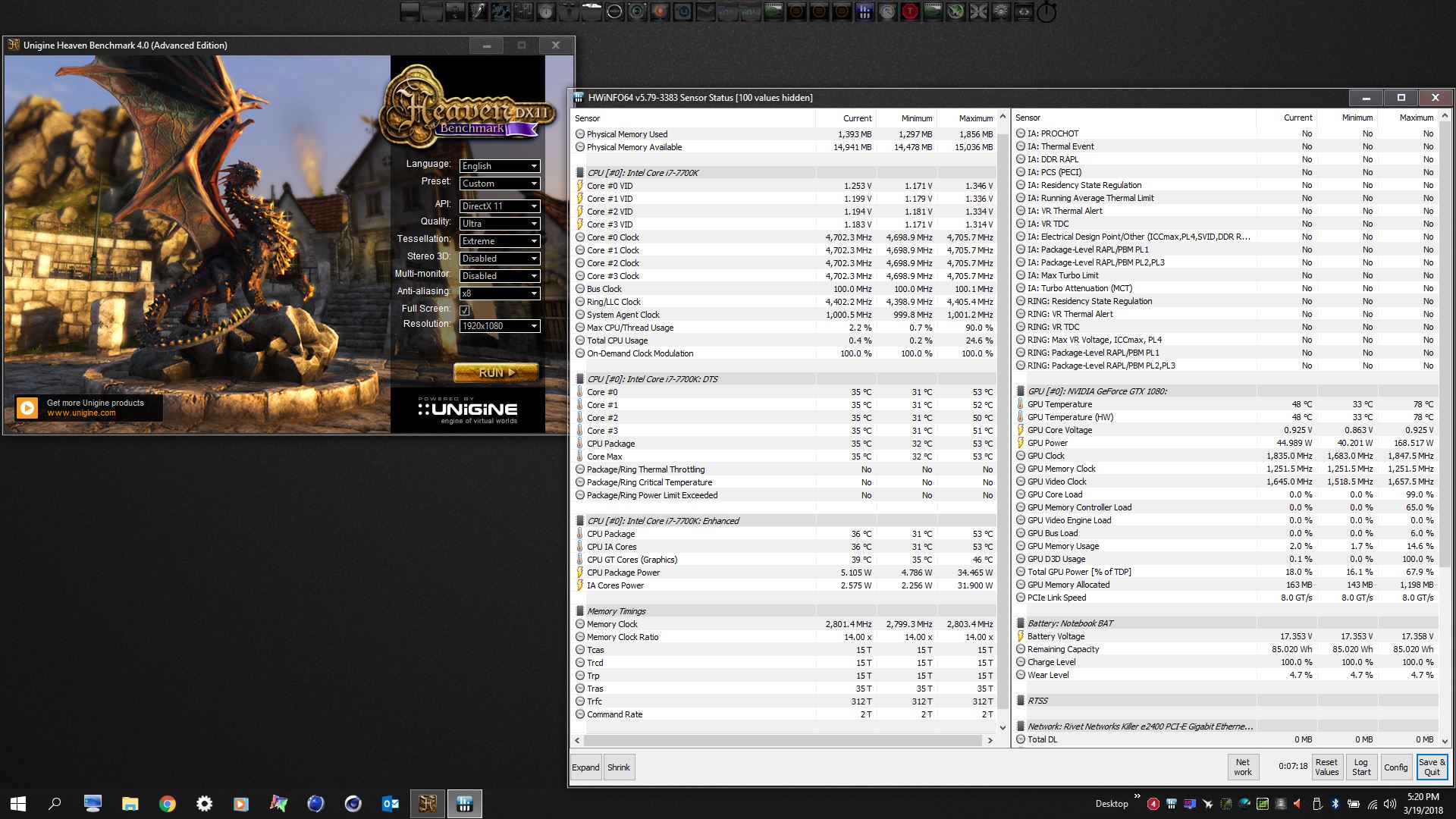This screenshot has width=1456, height=819.
Task: Open the blue power symbol icon in dock
Action: [x=682, y=11]
